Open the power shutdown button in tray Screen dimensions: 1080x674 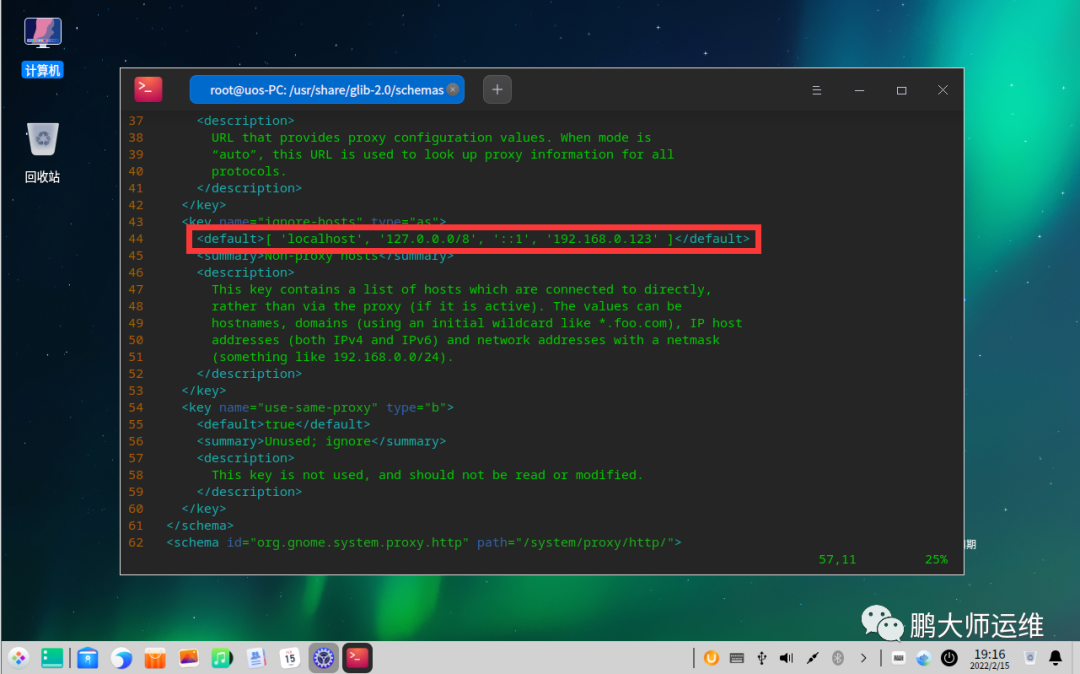(949, 658)
